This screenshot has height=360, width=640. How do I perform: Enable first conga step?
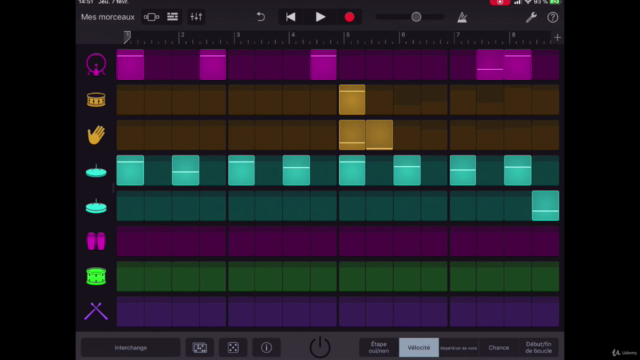pos(130,241)
